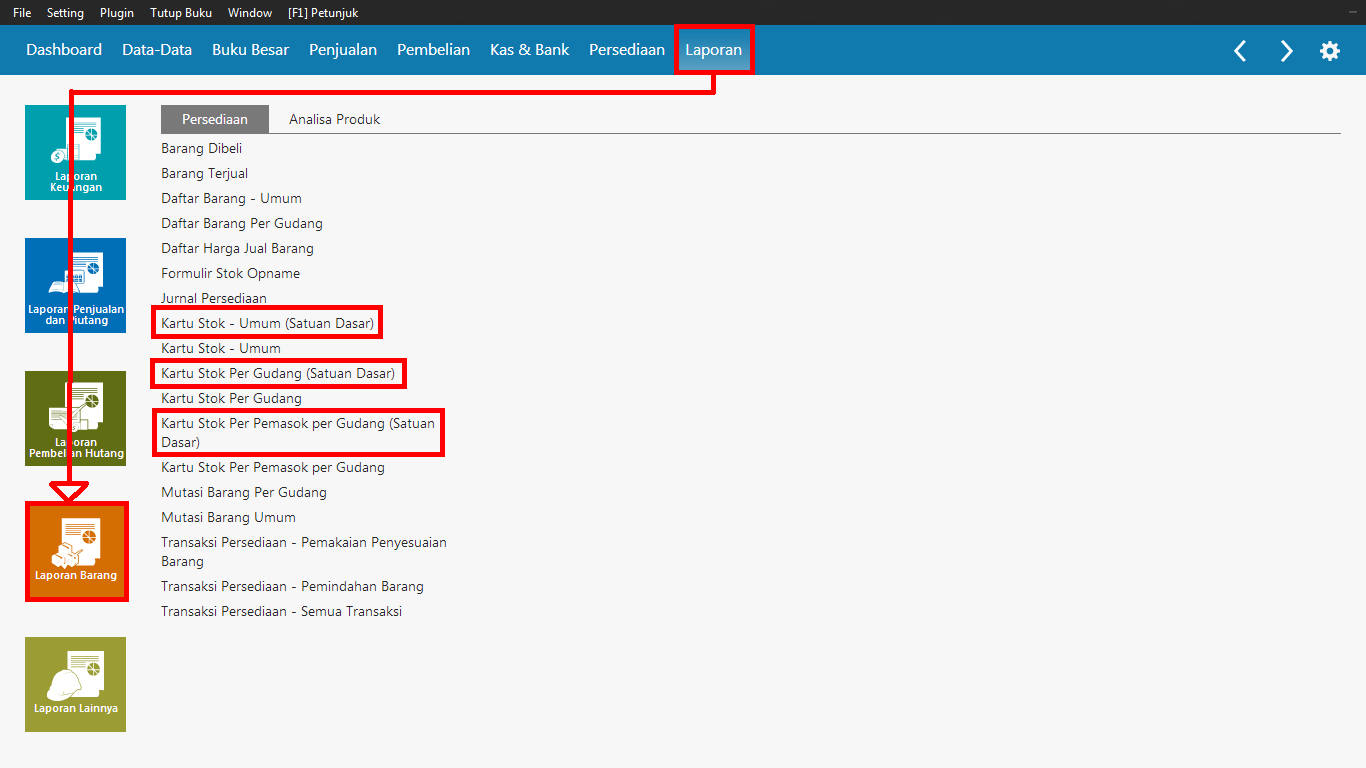
Task: Open Kartu Stok - Umum without Satuan Dasar
Action: [221, 348]
